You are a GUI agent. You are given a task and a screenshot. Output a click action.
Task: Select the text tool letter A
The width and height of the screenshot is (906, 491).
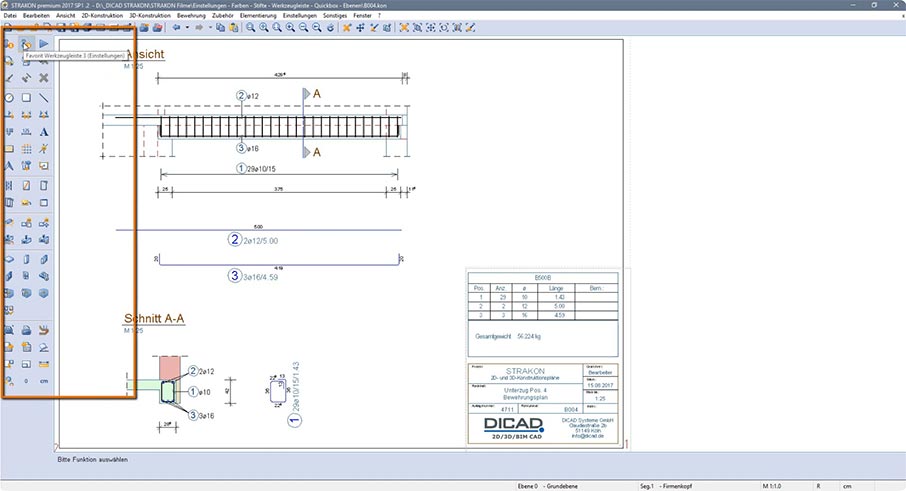44,132
